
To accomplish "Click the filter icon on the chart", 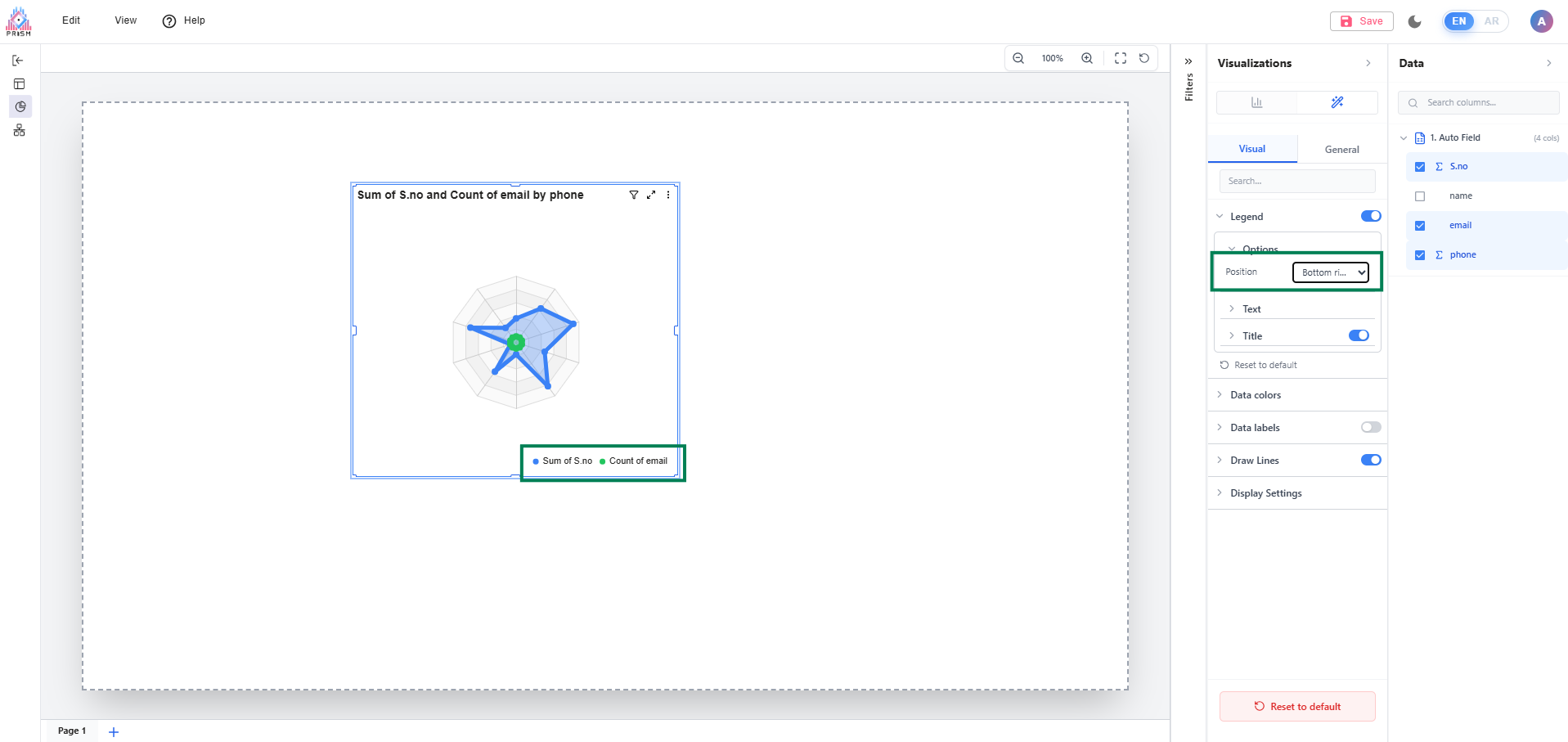I will [634, 195].
